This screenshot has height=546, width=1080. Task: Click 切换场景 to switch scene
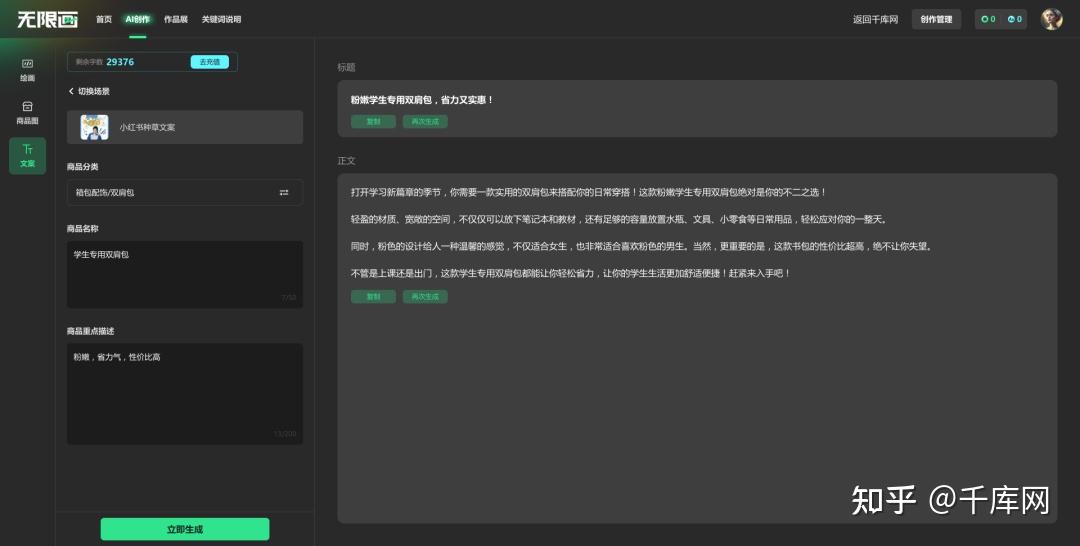coord(94,91)
